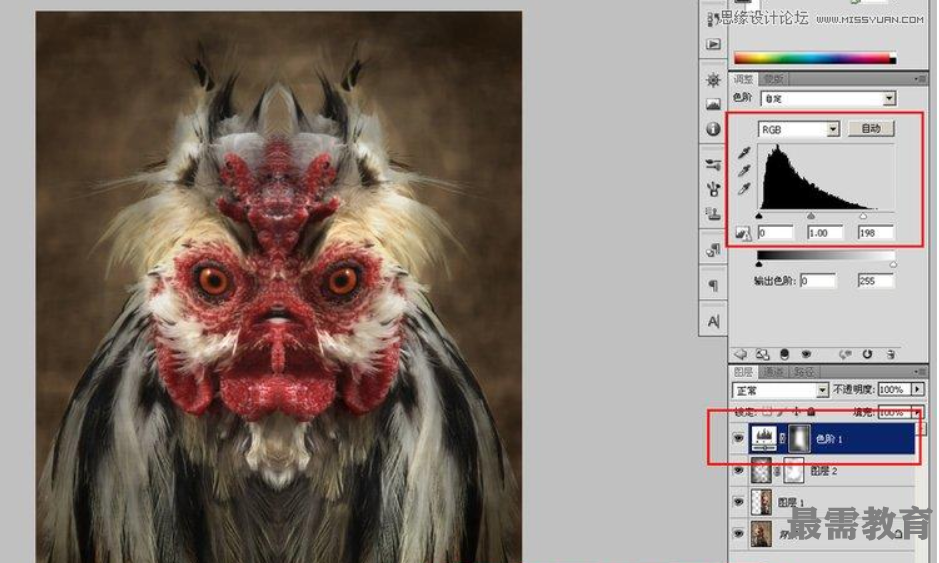The width and height of the screenshot is (939, 563).
Task: Toggle lock image pixels brush icon
Action: pyautogui.click(x=782, y=412)
